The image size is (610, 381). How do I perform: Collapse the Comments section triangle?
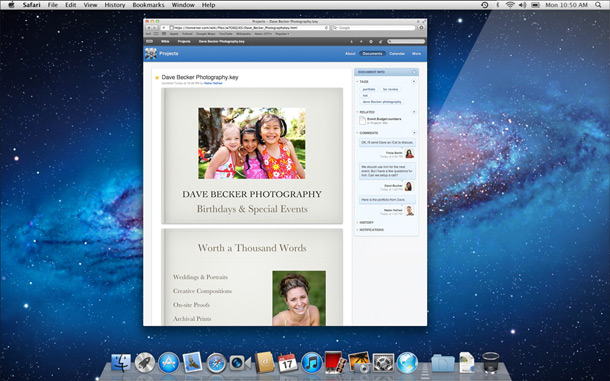(x=357, y=133)
